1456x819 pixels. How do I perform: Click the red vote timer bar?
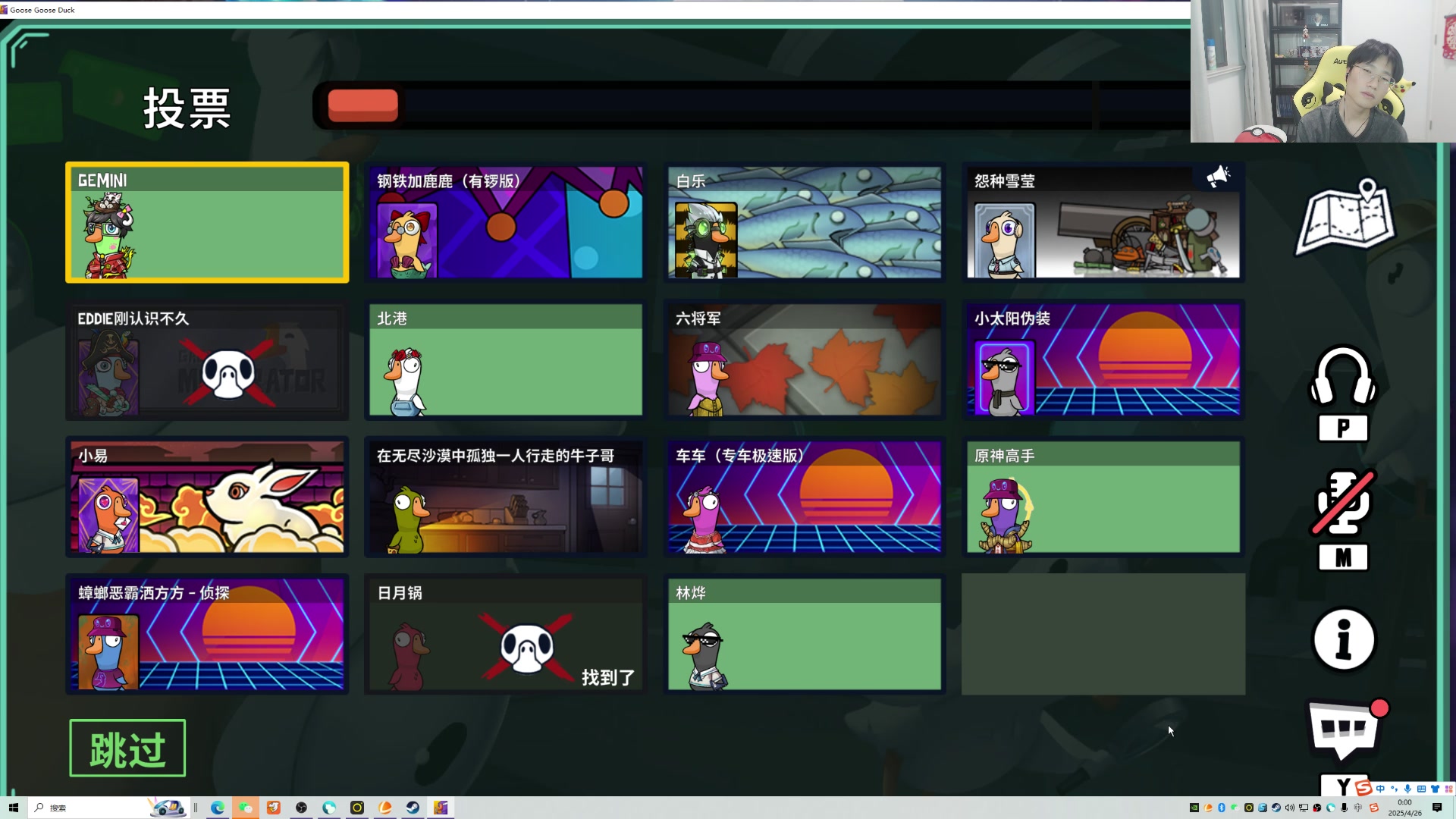pyautogui.click(x=363, y=105)
